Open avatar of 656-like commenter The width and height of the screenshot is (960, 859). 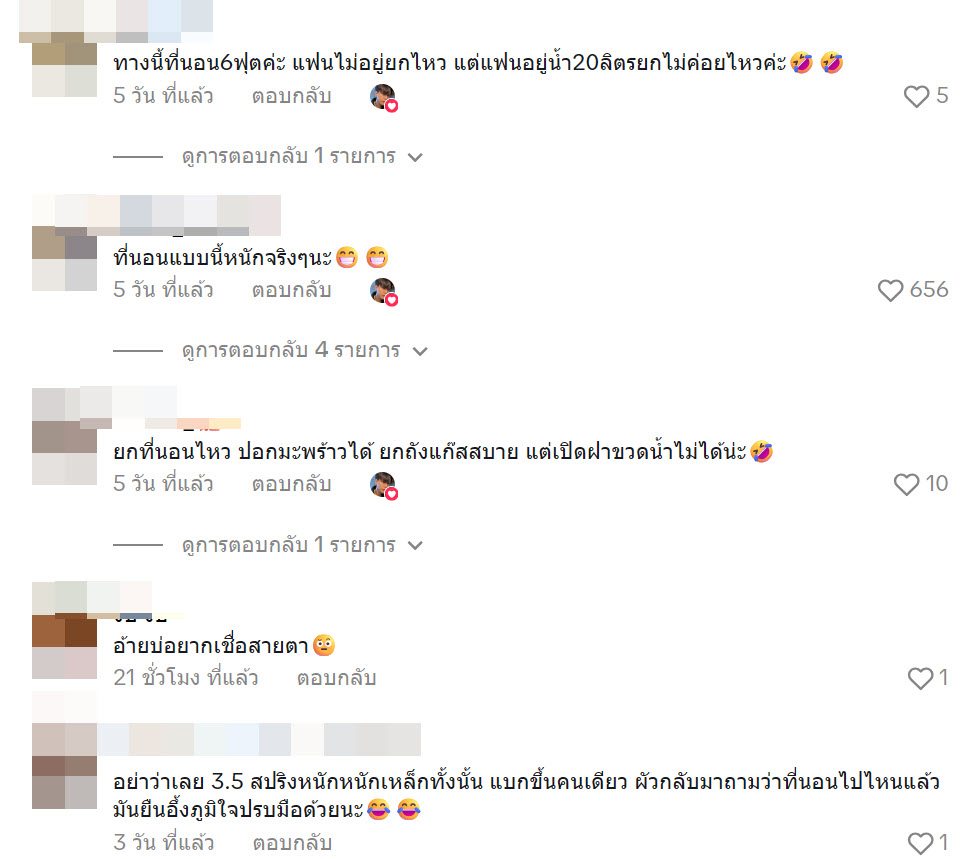point(64,258)
